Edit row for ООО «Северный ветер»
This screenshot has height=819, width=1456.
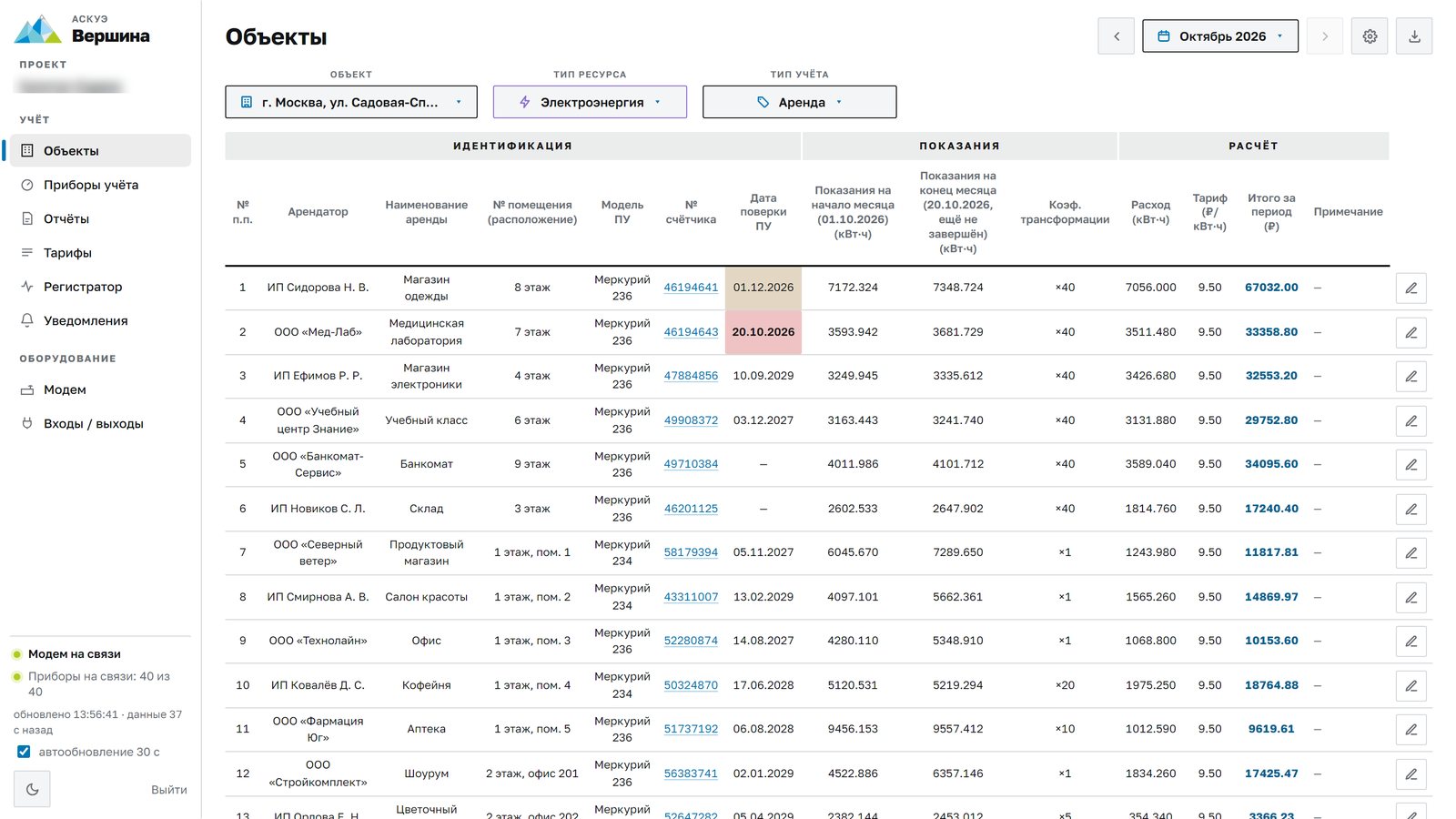pyautogui.click(x=1410, y=552)
